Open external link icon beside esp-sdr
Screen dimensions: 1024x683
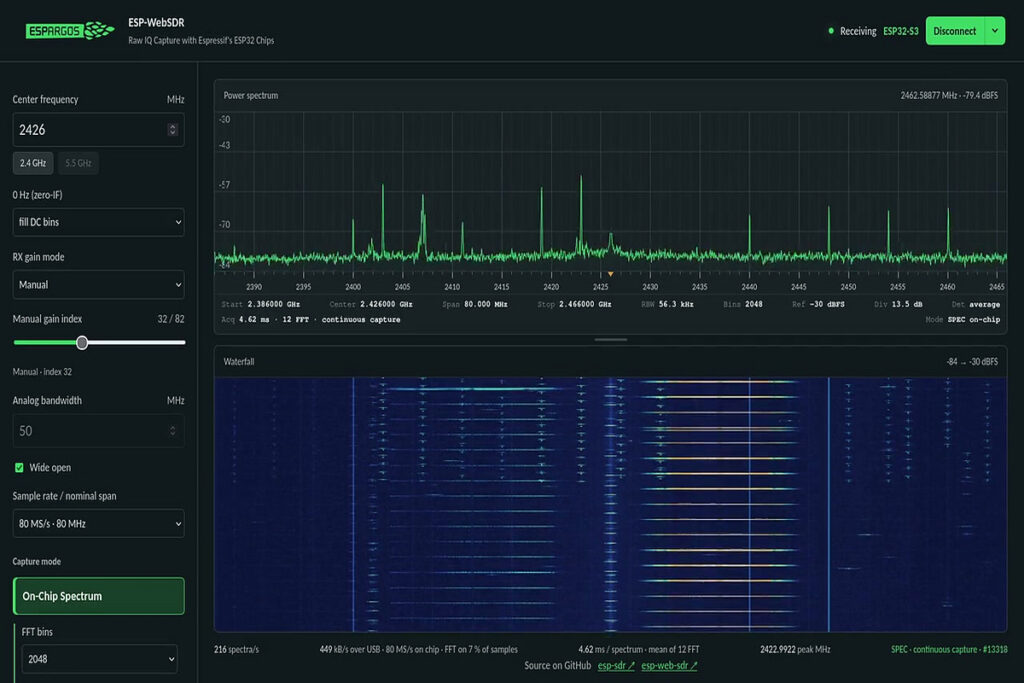(x=631, y=665)
